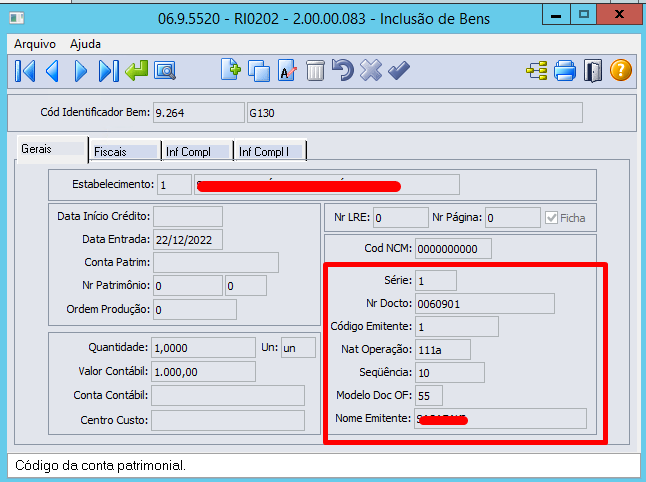This screenshot has height=482, width=646.
Task: Open the Ajuda menu
Action: [x=85, y=44]
